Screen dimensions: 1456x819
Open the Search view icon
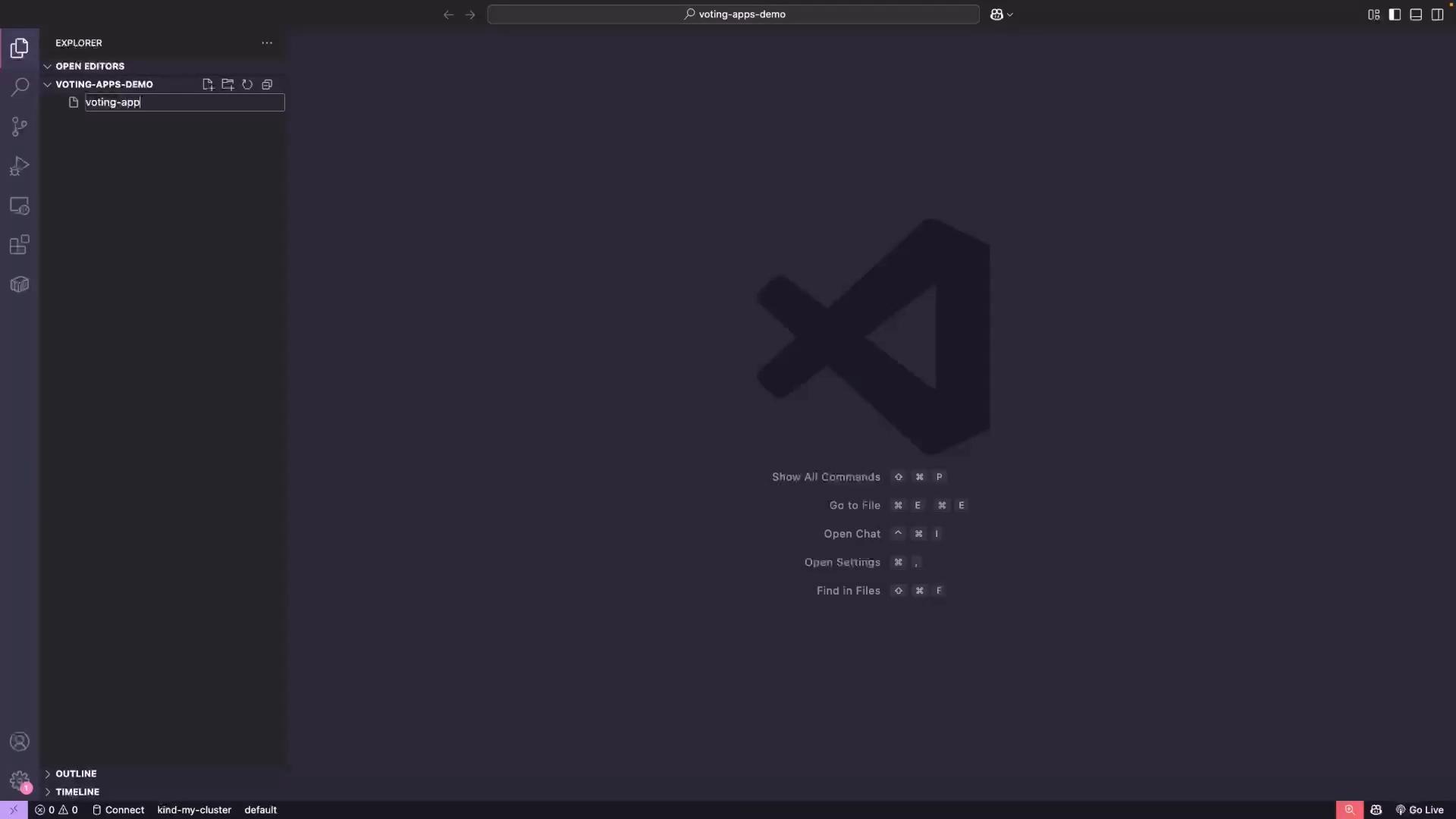pos(20,87)
